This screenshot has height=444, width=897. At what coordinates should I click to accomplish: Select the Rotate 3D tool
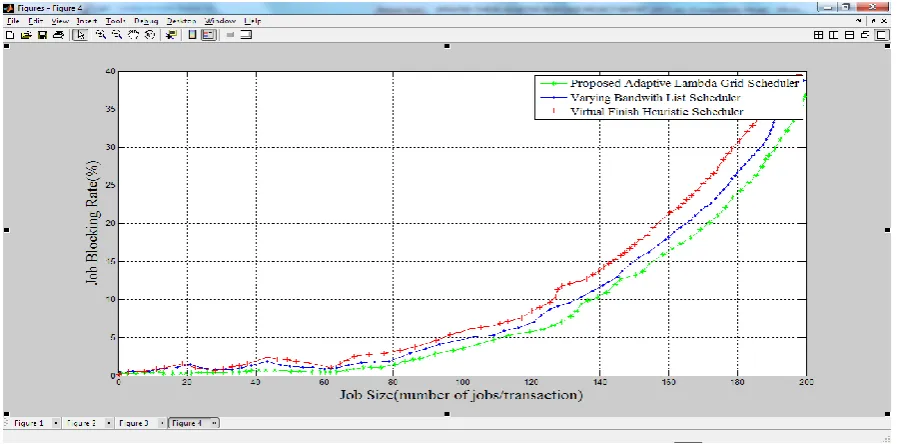pos(149,35)
